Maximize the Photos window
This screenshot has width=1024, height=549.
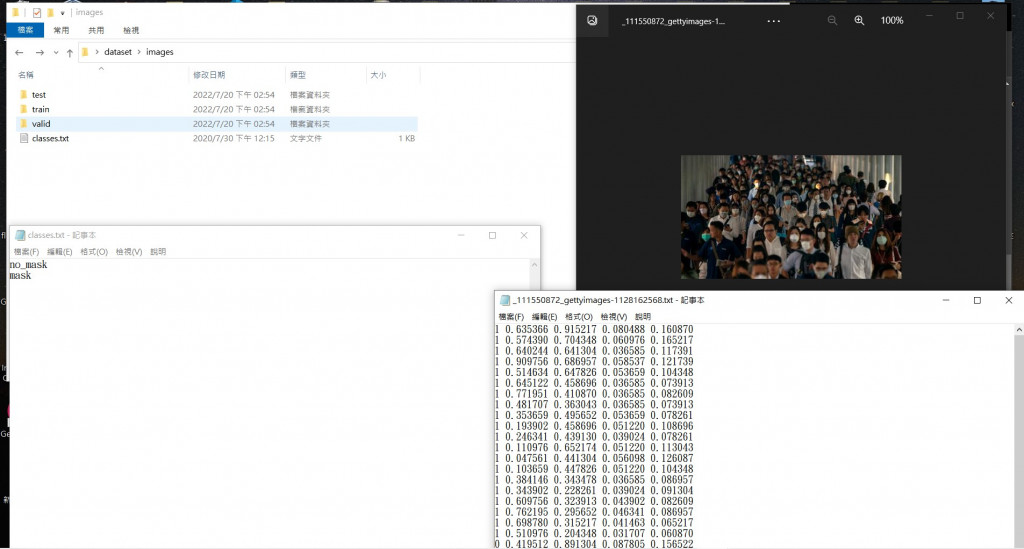(960, 16)
